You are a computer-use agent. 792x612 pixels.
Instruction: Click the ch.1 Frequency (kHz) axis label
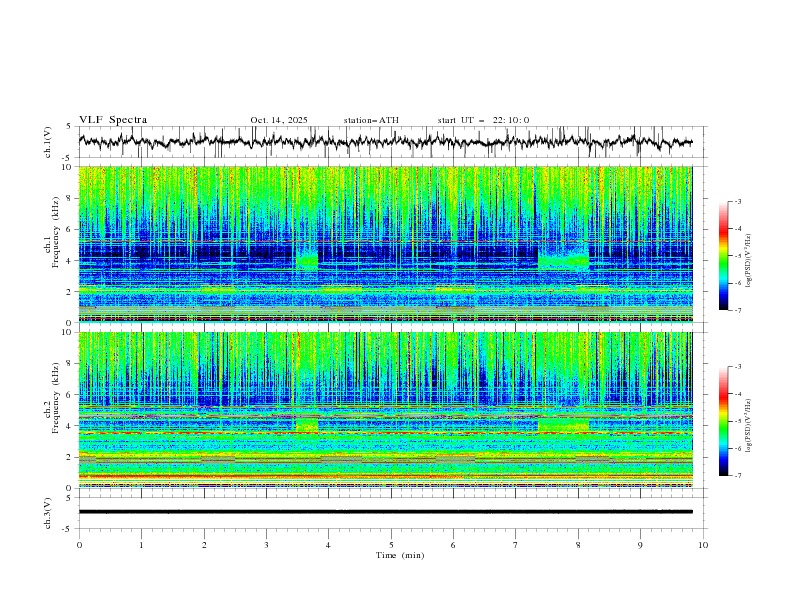(x=51, y=233)
